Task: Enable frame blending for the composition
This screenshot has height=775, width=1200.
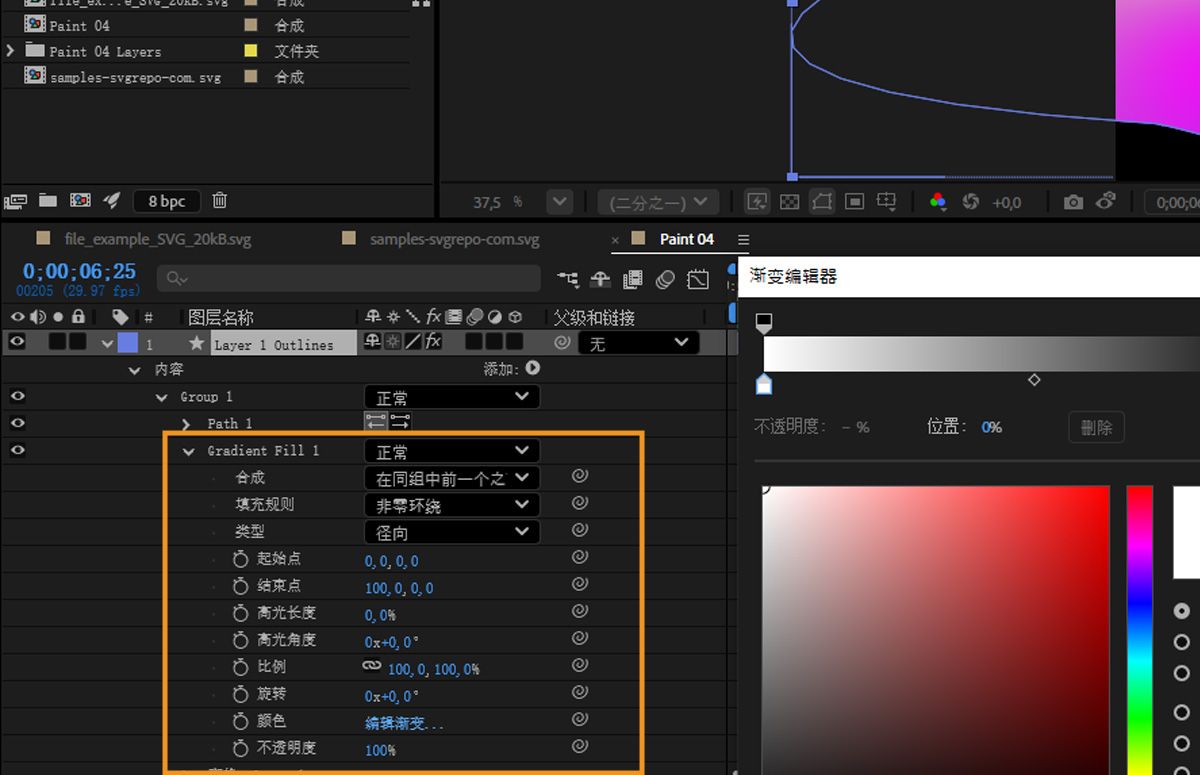Action: (634, 279)
